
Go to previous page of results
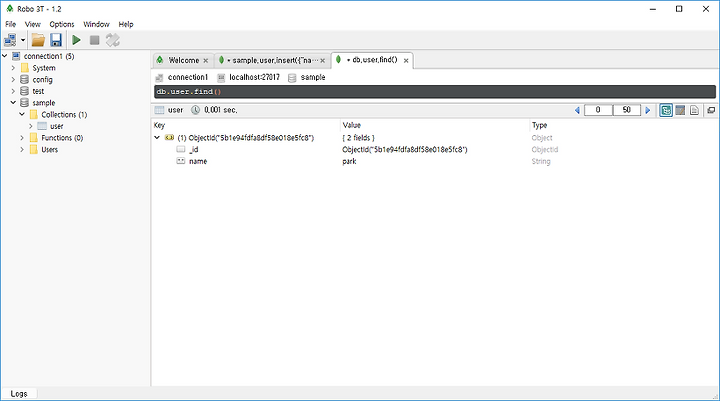(577, 110)
